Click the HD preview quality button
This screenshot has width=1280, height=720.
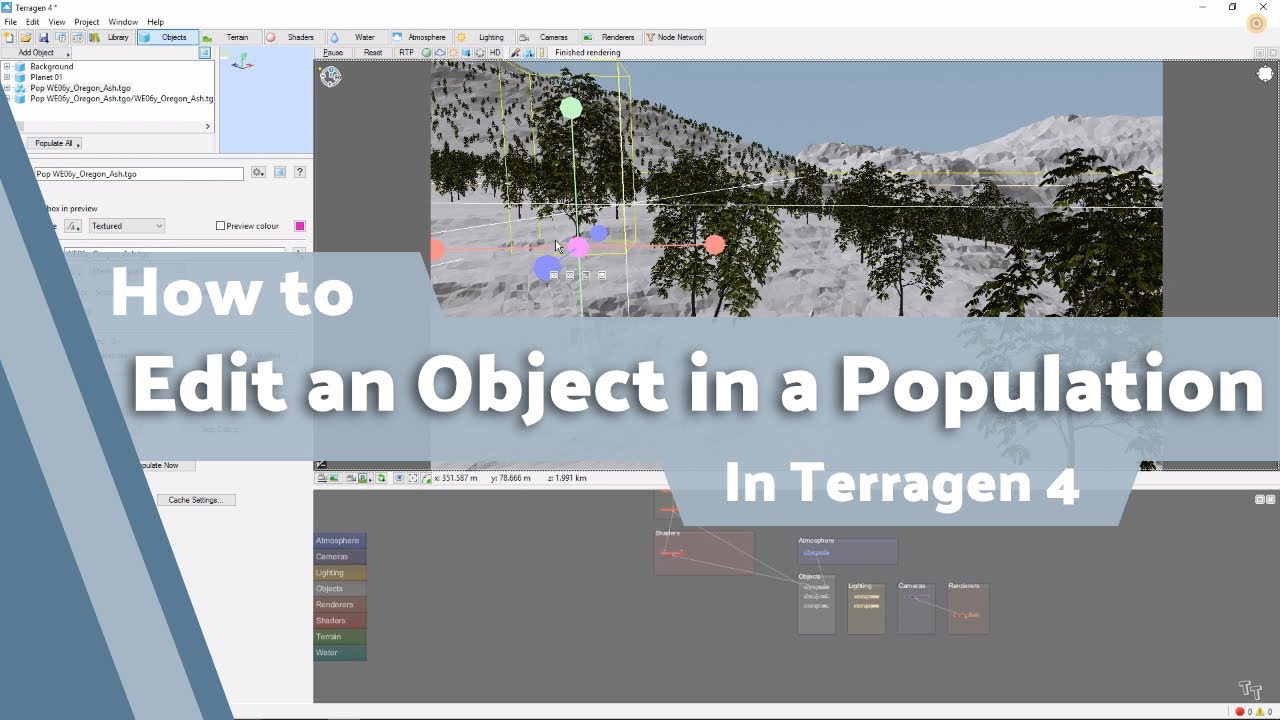tap(495, 52)
